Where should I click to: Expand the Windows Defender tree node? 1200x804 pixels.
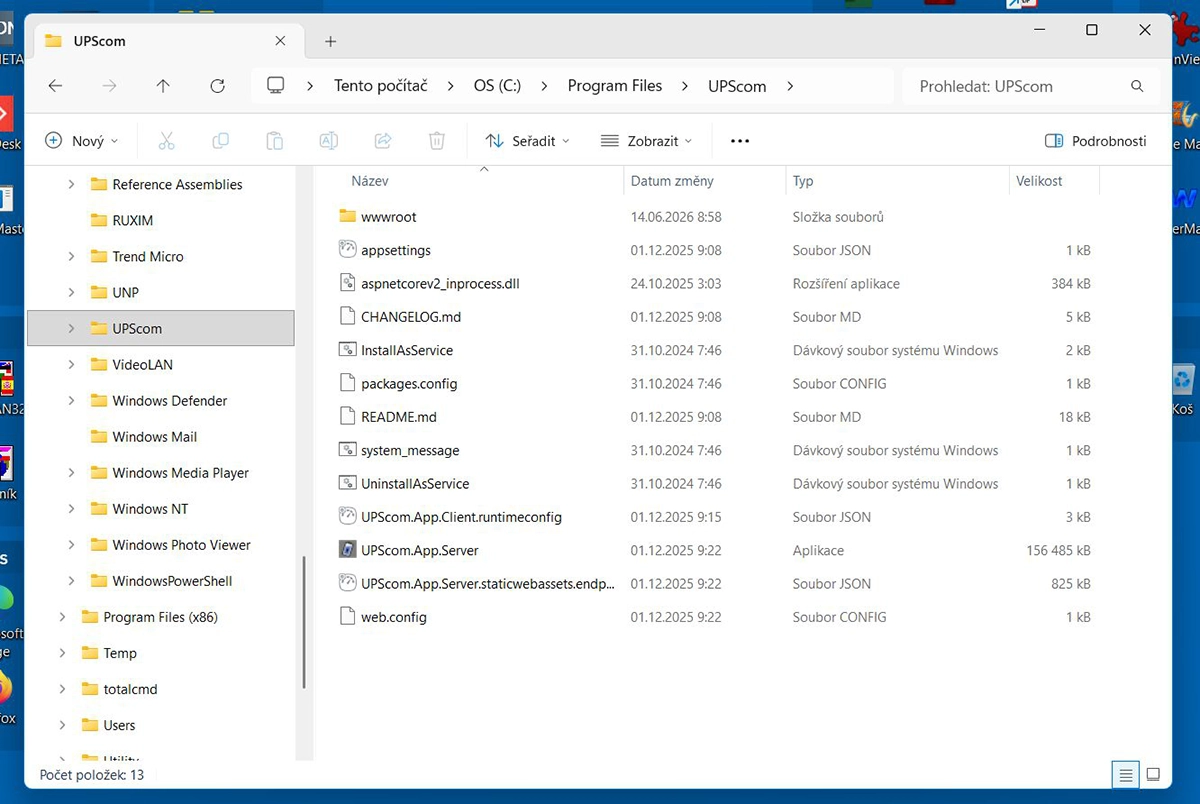(x=71, y=400)
